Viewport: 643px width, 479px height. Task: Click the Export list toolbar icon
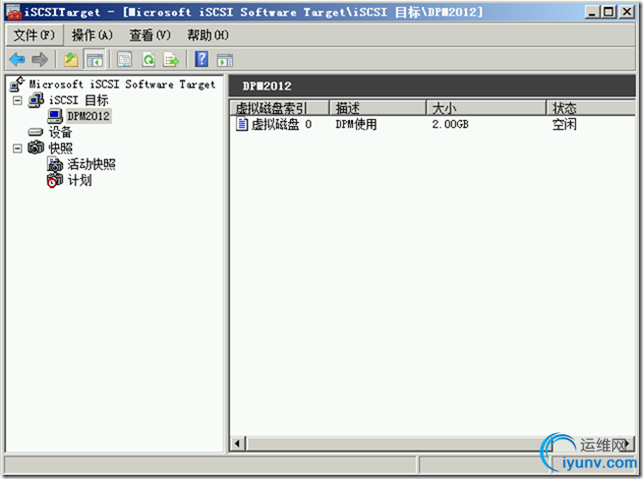pyautogui.click(x=171, y=60)
